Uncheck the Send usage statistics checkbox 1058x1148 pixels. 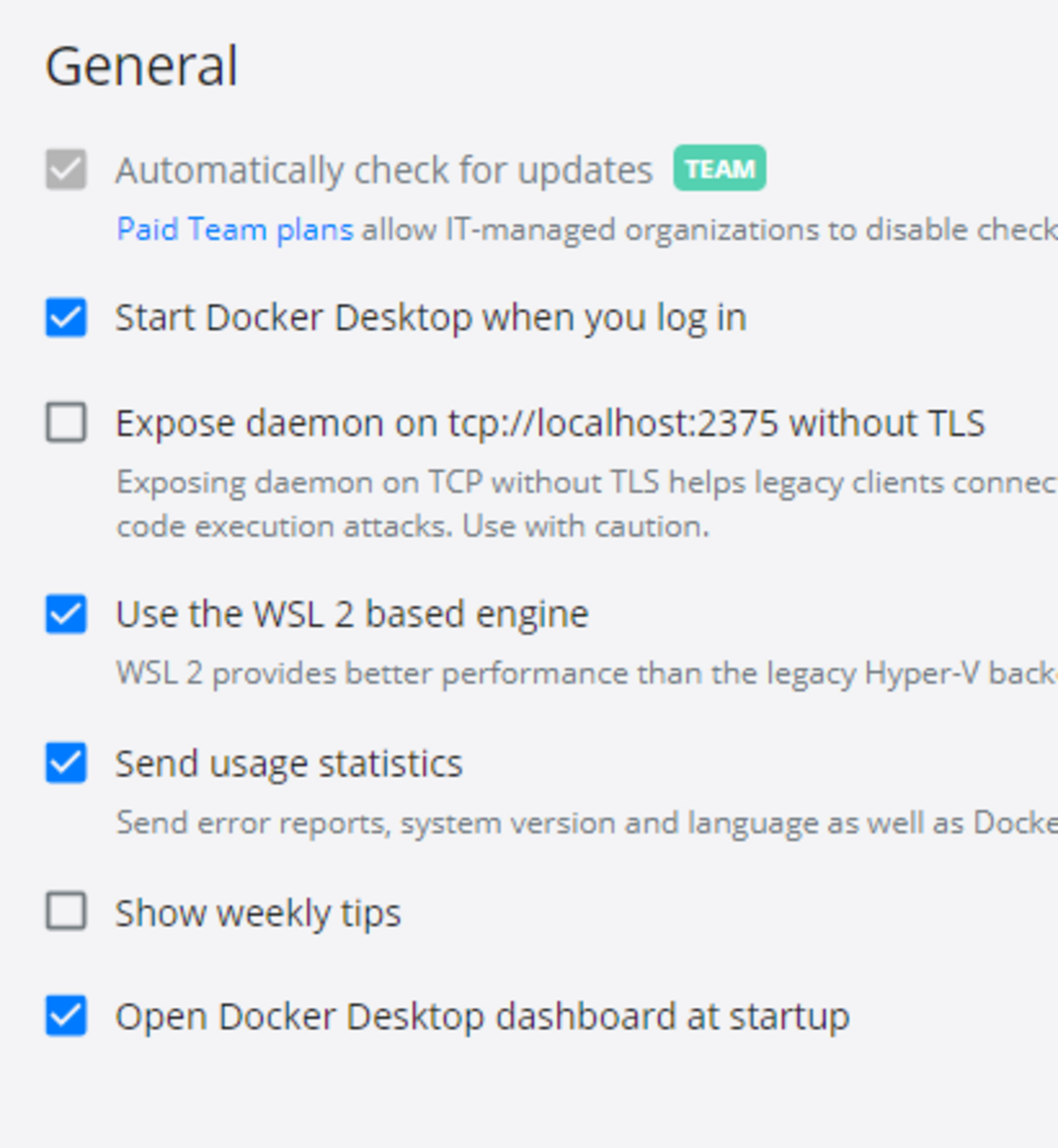(66, 763)
